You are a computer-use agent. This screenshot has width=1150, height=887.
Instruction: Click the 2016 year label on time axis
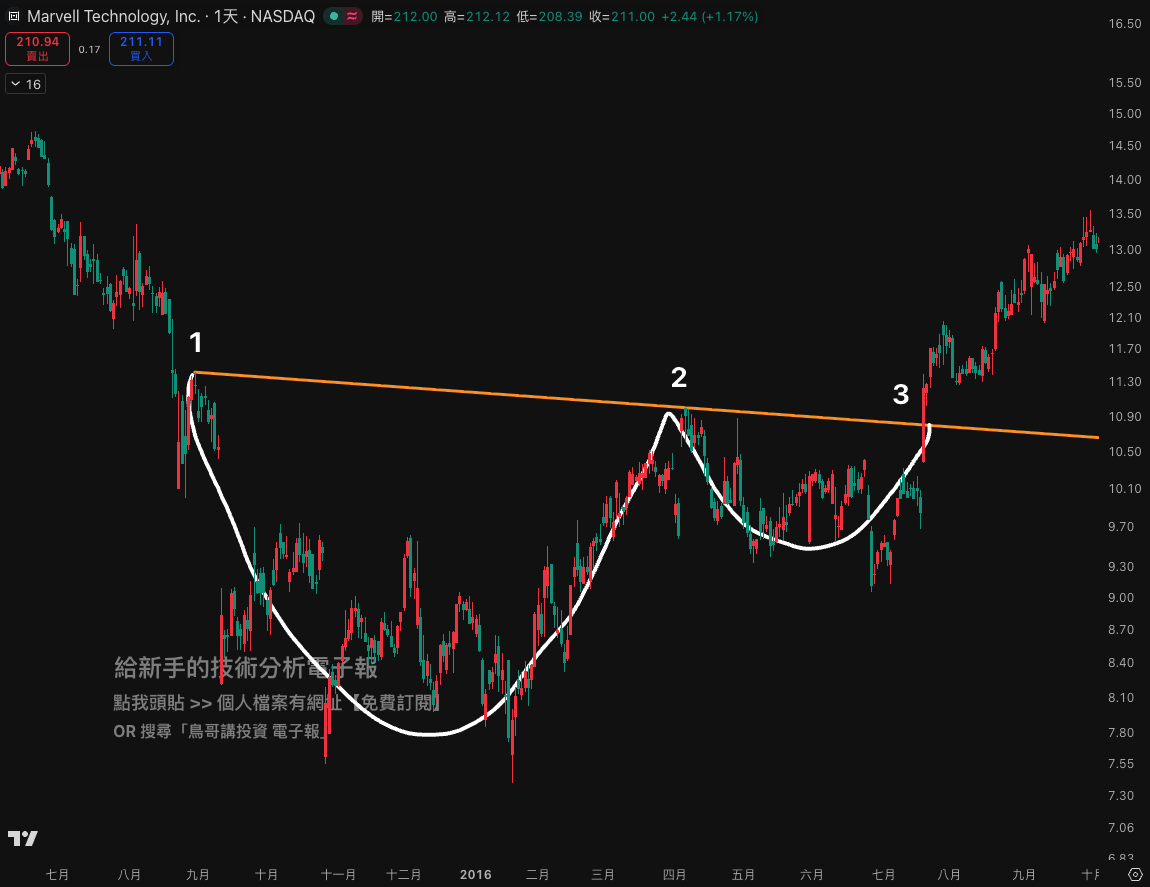(475, 875)
